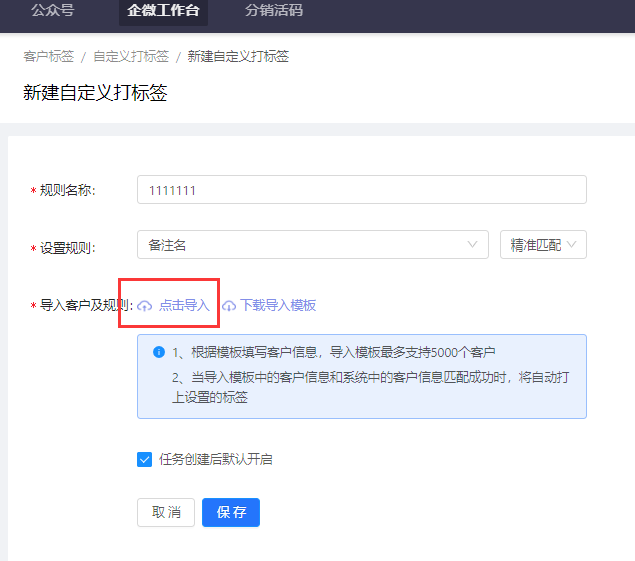
Task: Toggle 任务创建后默认开启 checkbox
Action: 145,460
